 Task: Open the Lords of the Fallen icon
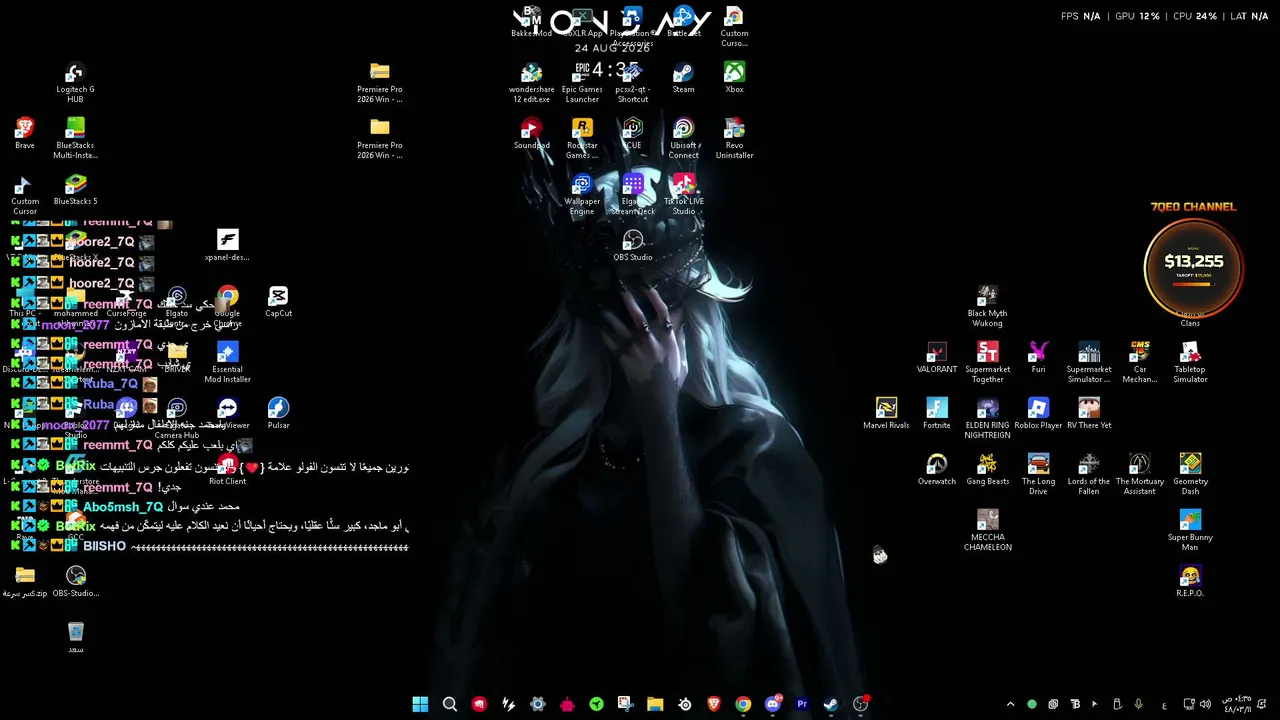coord(1089,475)
